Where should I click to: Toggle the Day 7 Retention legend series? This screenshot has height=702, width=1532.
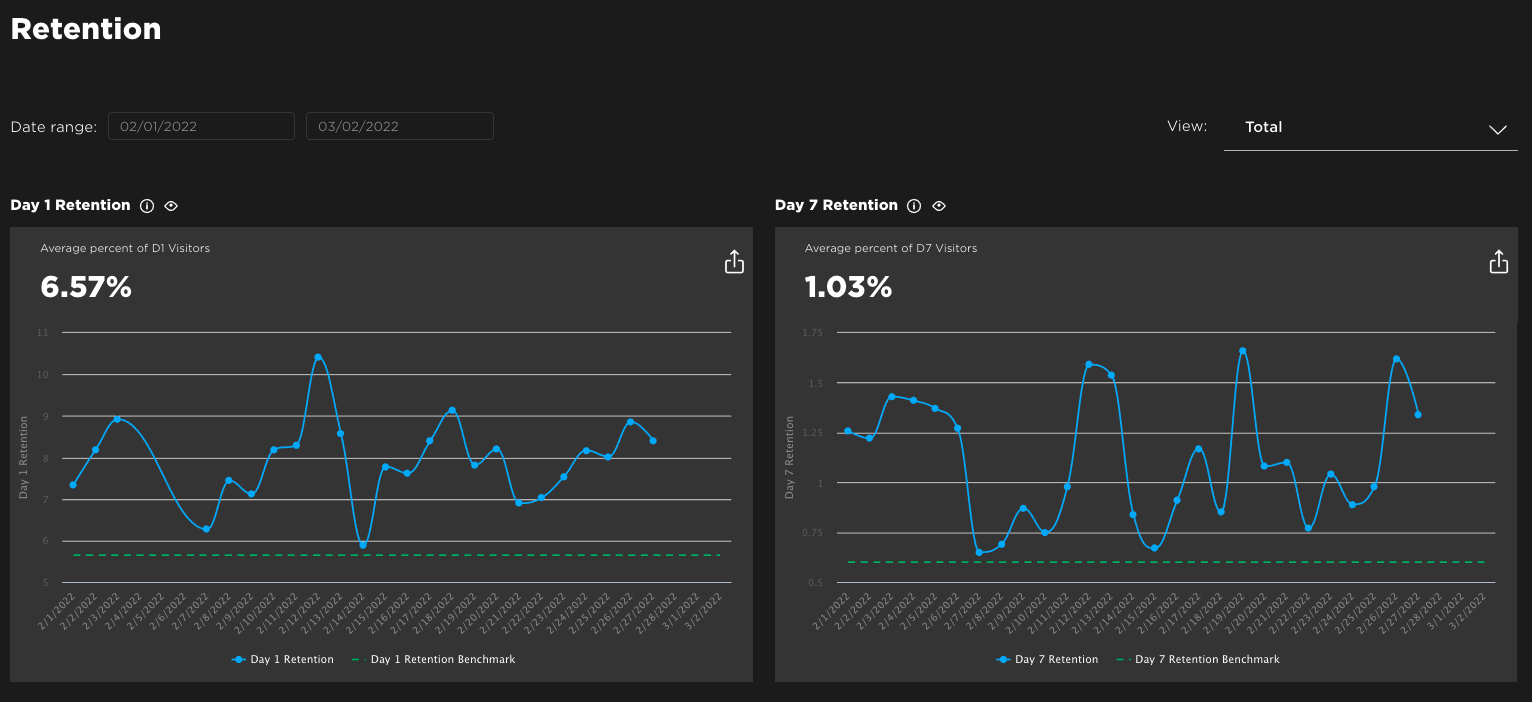click(1047, 660)
